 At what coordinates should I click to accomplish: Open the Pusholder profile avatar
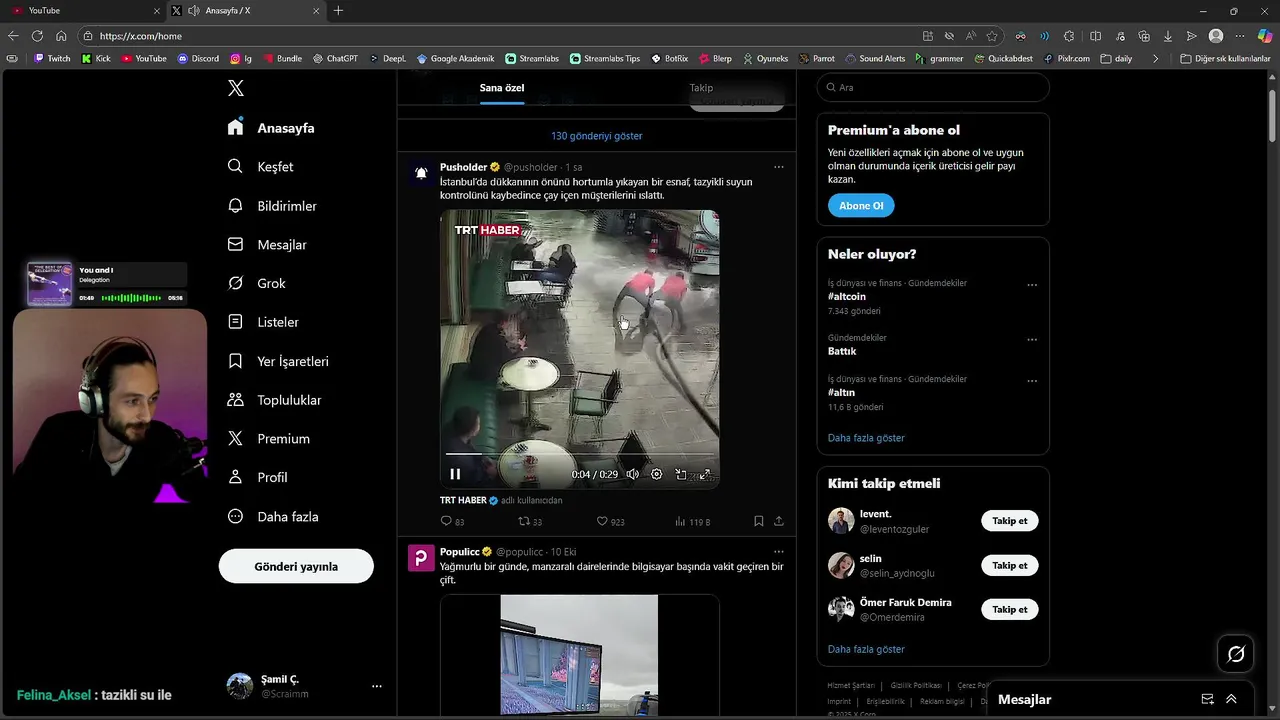tap(421, 173)
